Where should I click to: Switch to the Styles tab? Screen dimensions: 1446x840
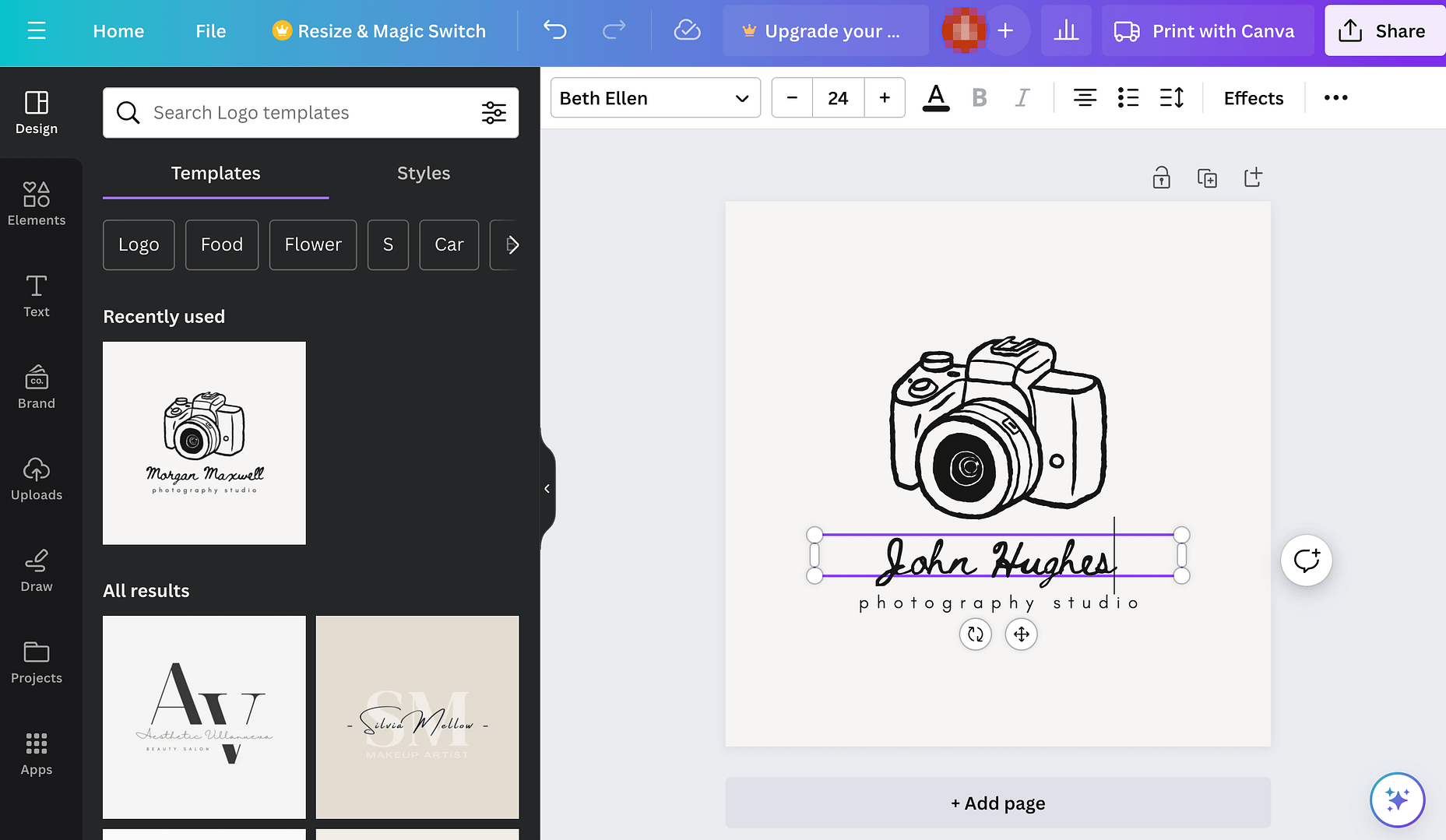click(x=423, y=173)
